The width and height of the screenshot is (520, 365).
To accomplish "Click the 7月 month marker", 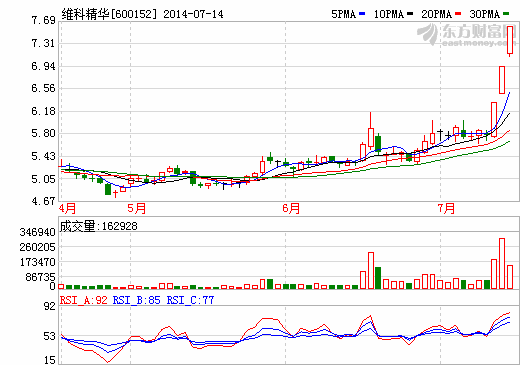I will coord(446,209).
